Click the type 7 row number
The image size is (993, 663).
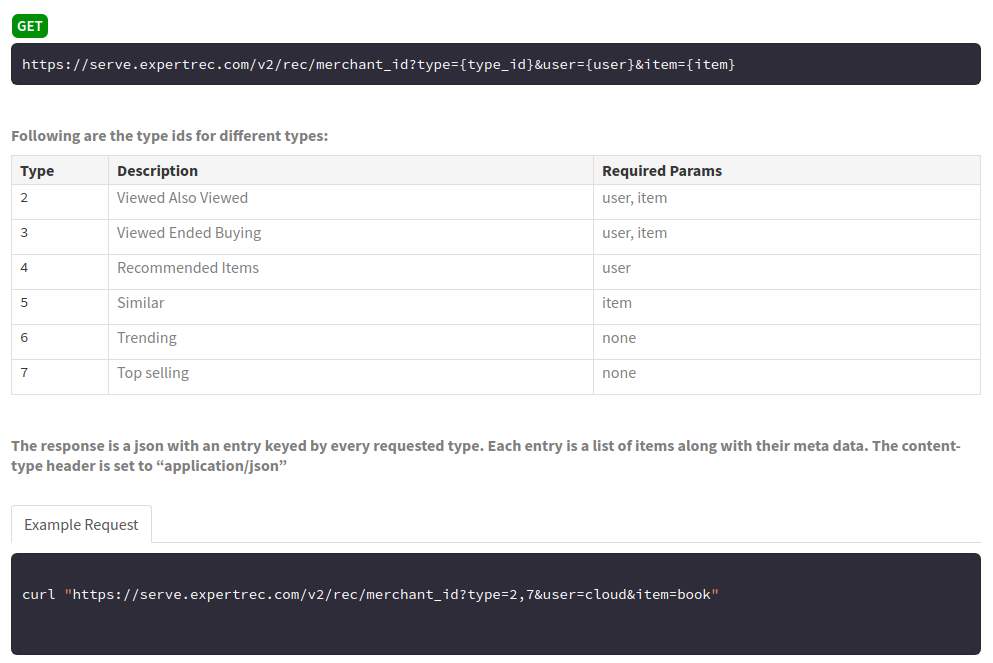click(24, 372)
